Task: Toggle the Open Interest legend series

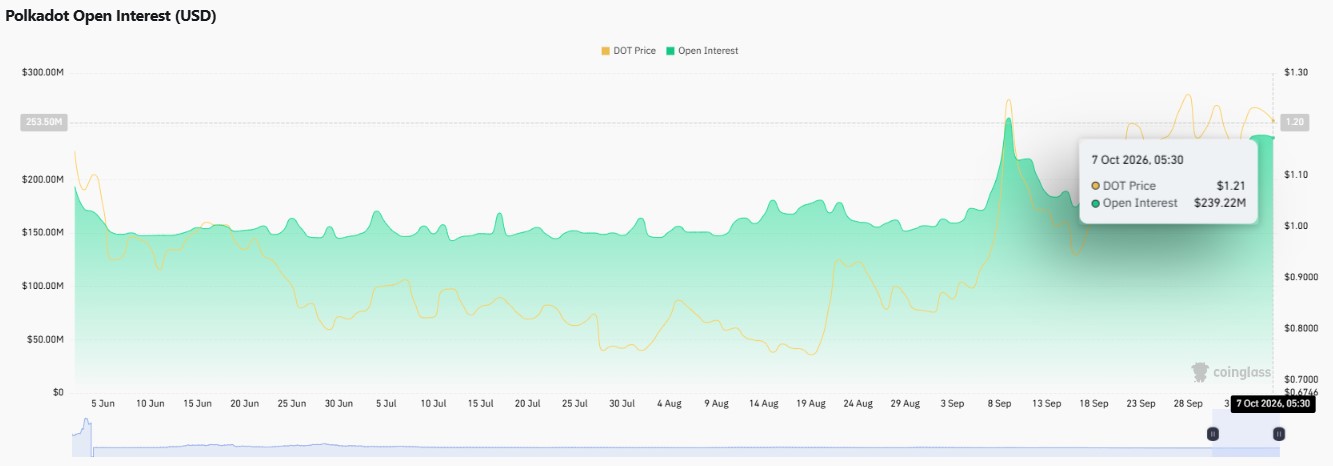Action: point(701,50)
